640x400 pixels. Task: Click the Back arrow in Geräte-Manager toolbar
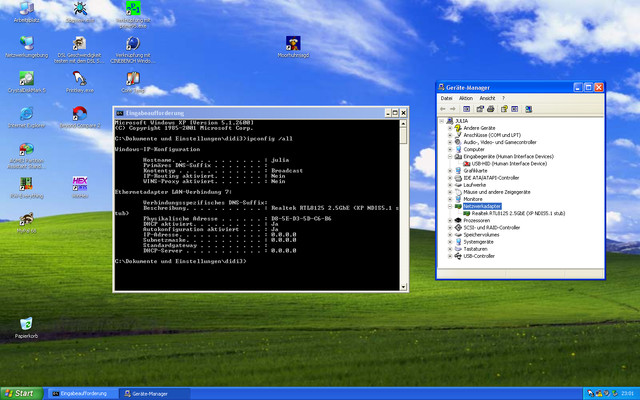click(443, 109)
